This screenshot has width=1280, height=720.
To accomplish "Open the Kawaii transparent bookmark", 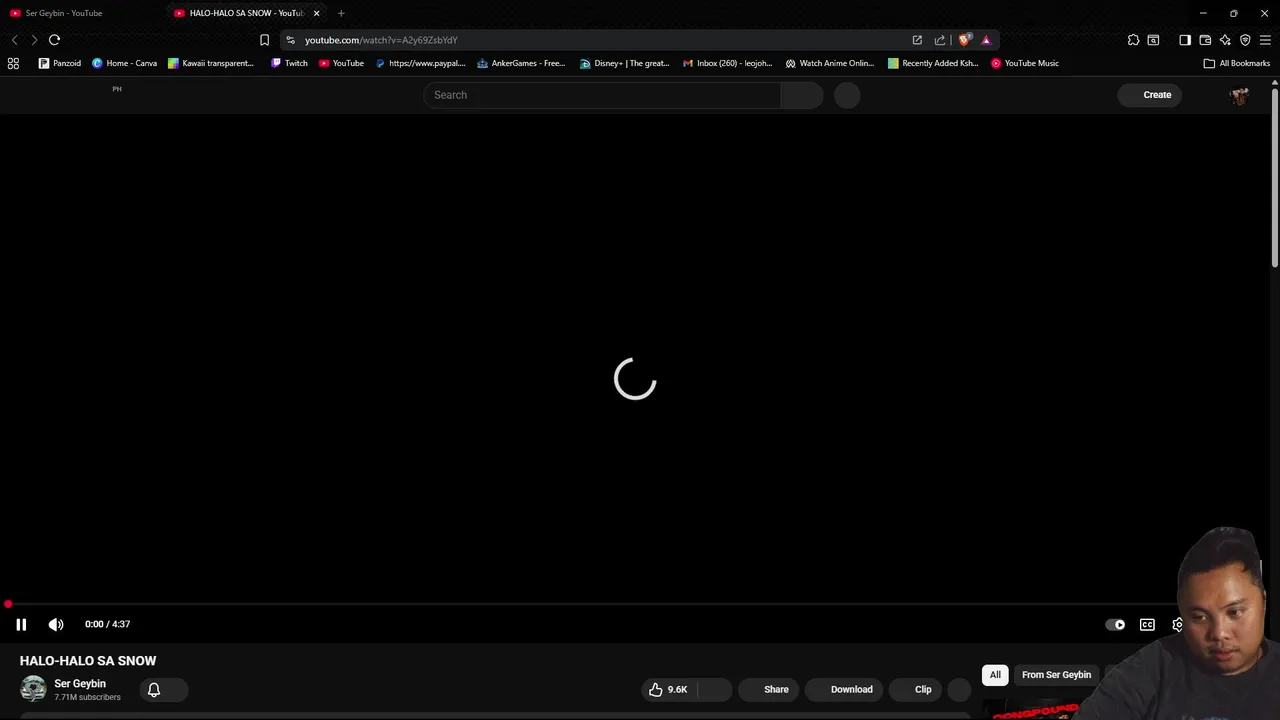I will click(x=210, y=63).
